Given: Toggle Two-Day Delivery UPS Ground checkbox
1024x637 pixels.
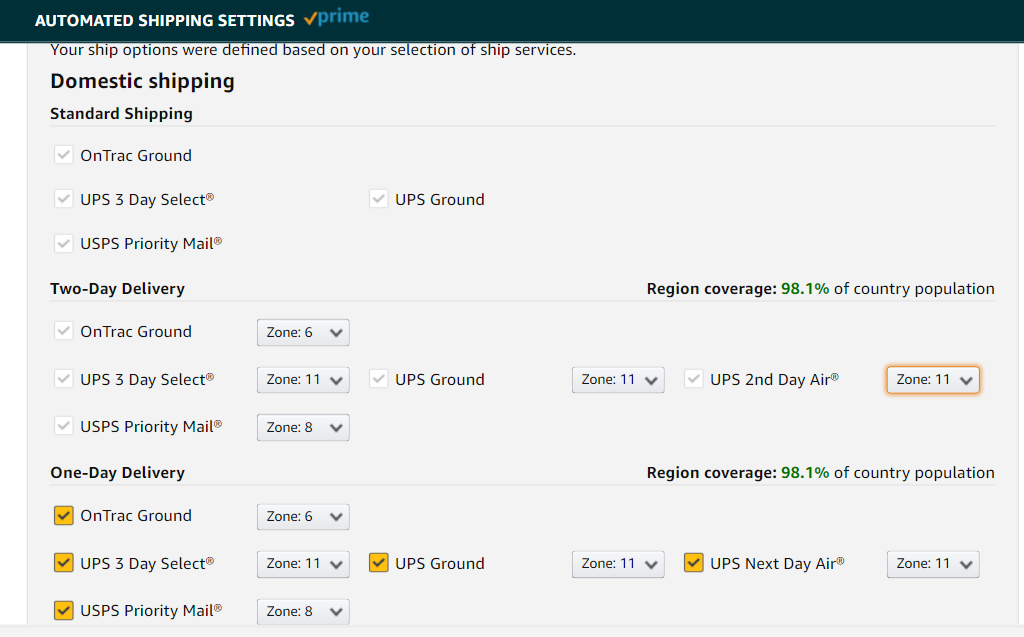Looking at the screenshot, I should coord(379,379).
